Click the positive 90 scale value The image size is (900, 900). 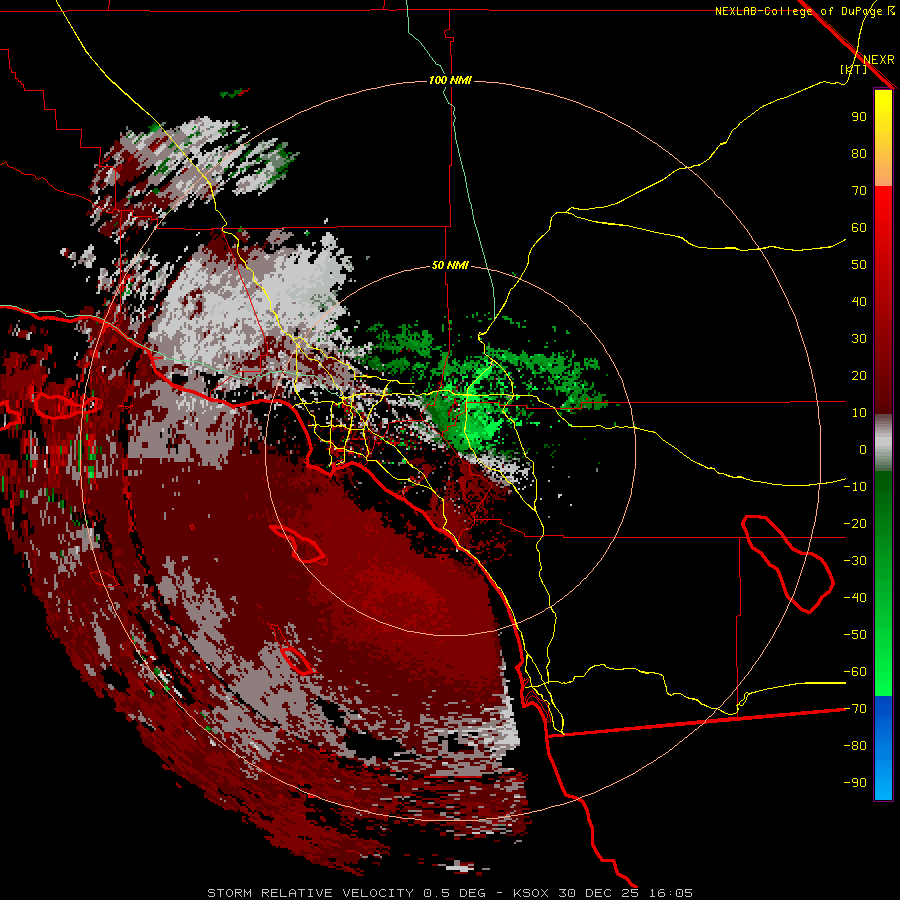pyautogui.click(x=859, y=117)
